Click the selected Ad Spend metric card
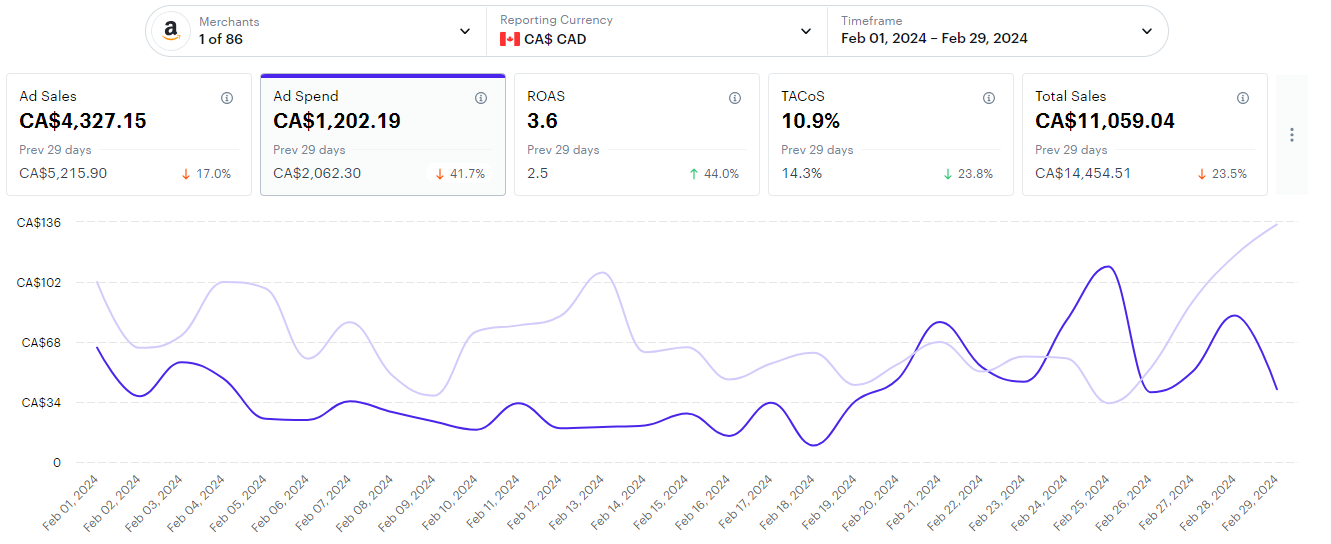 383,135
